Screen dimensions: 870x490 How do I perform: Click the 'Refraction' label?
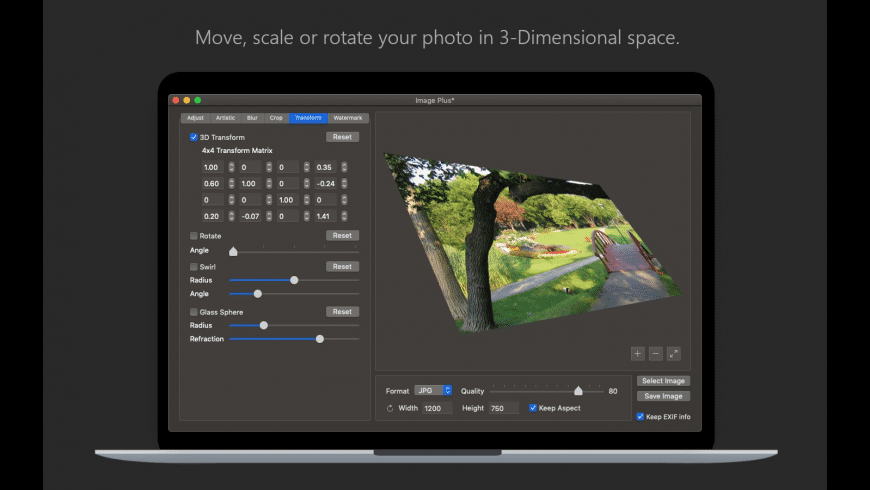click(207, 339)
